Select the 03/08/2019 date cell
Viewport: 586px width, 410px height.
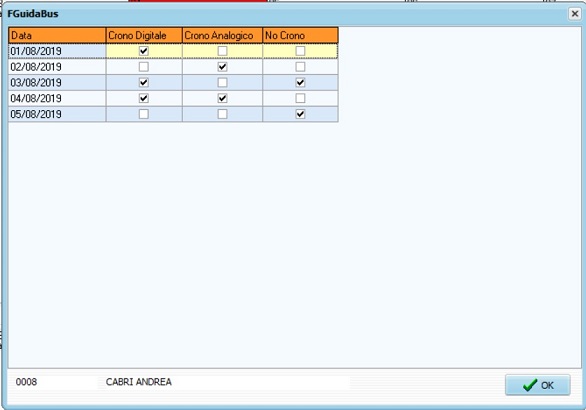click(x=57, y=83)
